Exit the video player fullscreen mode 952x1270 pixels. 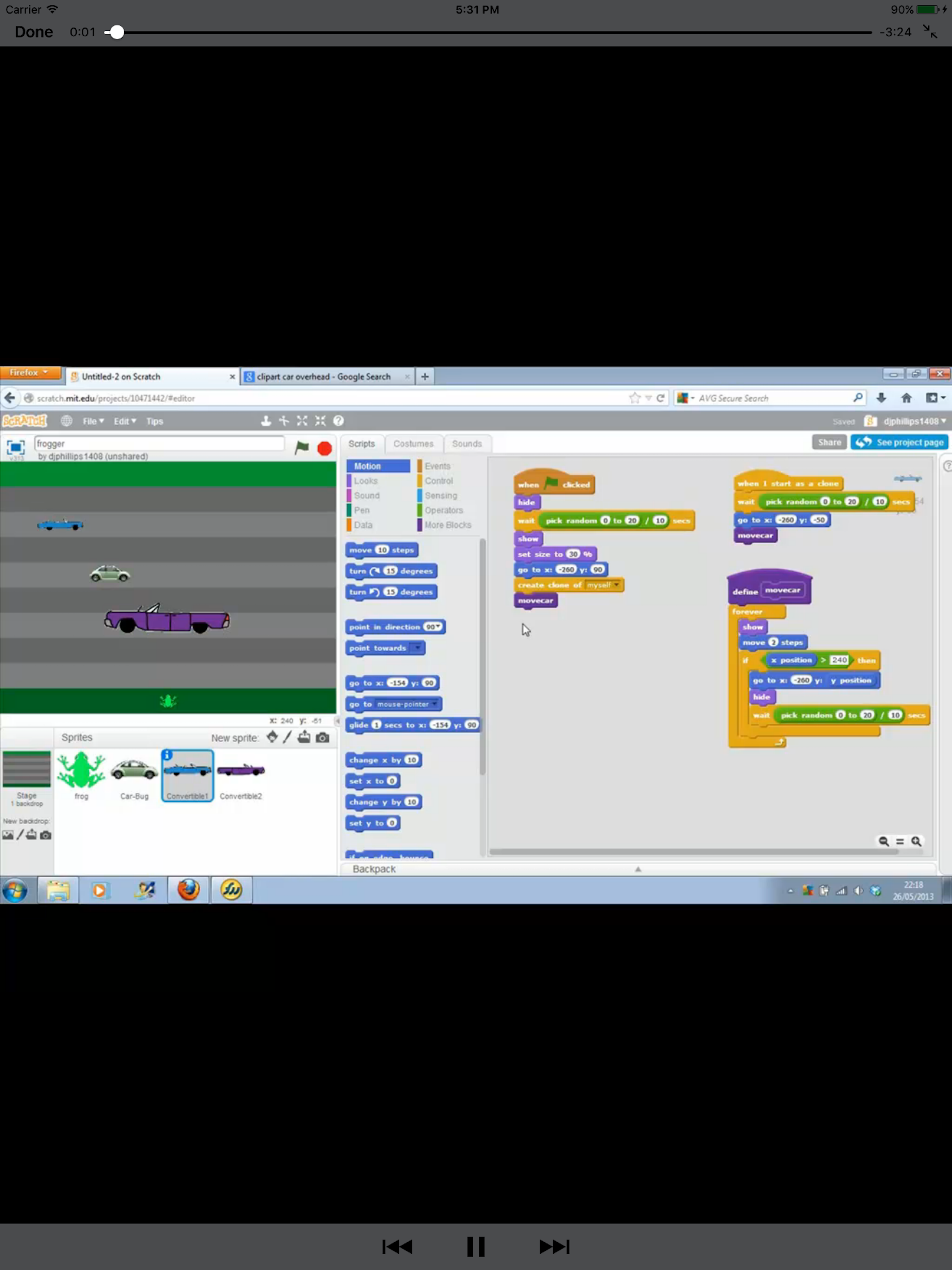click(930, 32)
